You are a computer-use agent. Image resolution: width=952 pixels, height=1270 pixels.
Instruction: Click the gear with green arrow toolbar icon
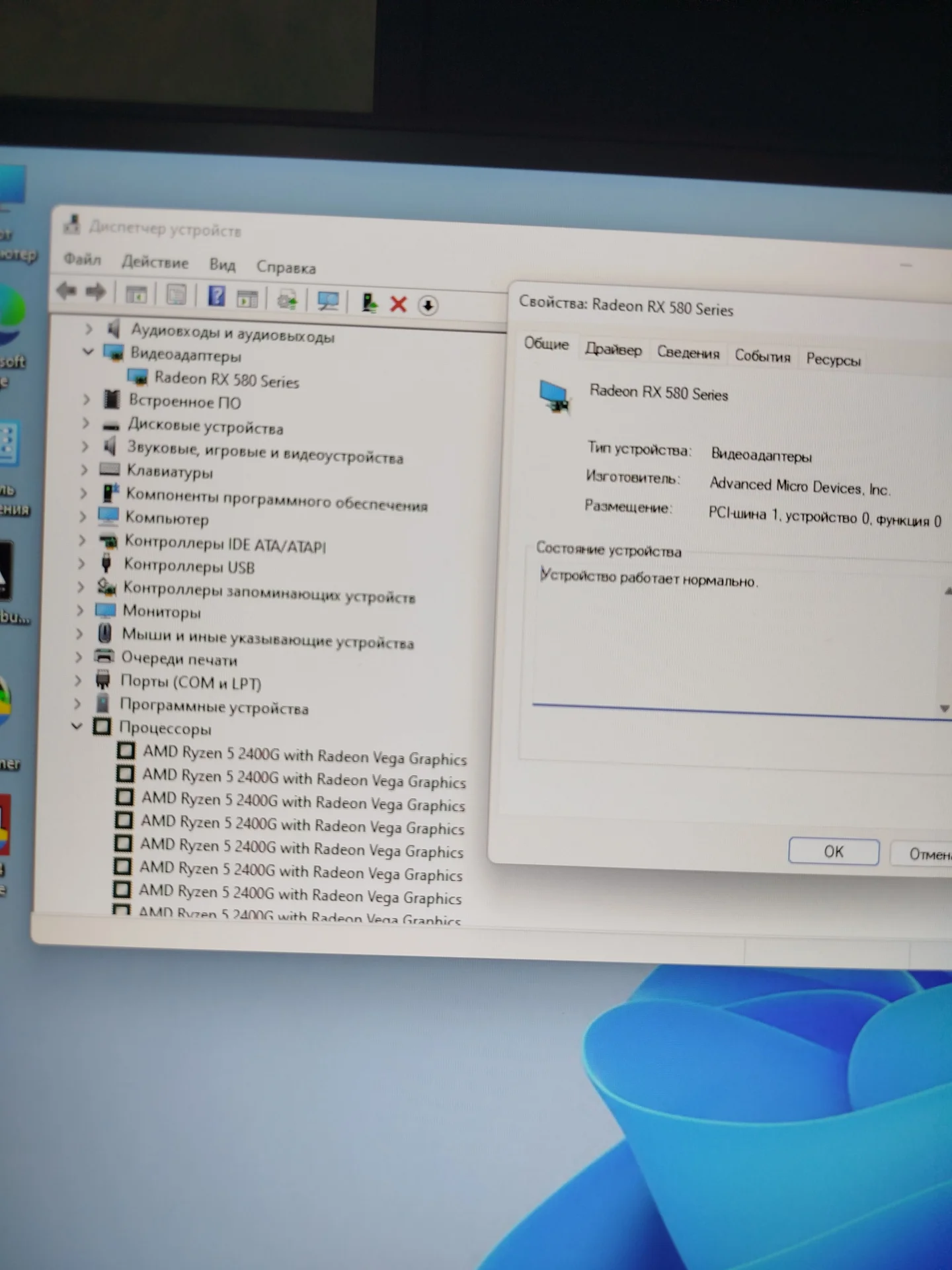coord(287,300)
